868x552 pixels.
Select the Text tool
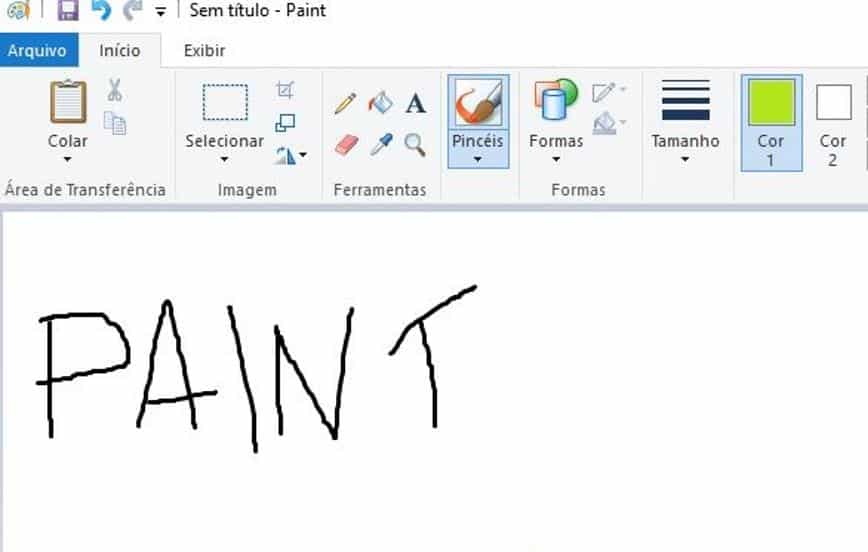(416, 104)
